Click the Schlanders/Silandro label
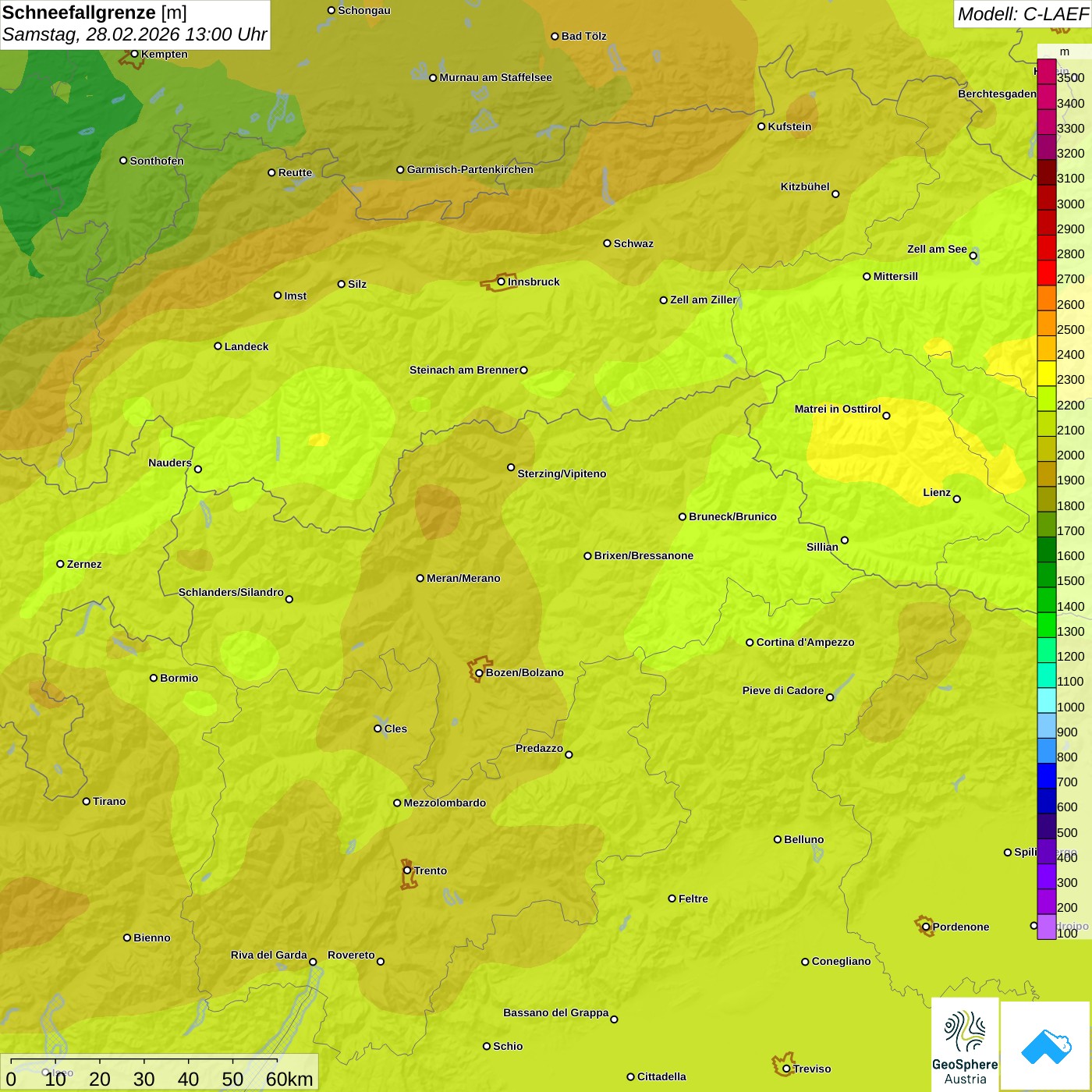1092x1092 pixels. click(x=231, y=592)
